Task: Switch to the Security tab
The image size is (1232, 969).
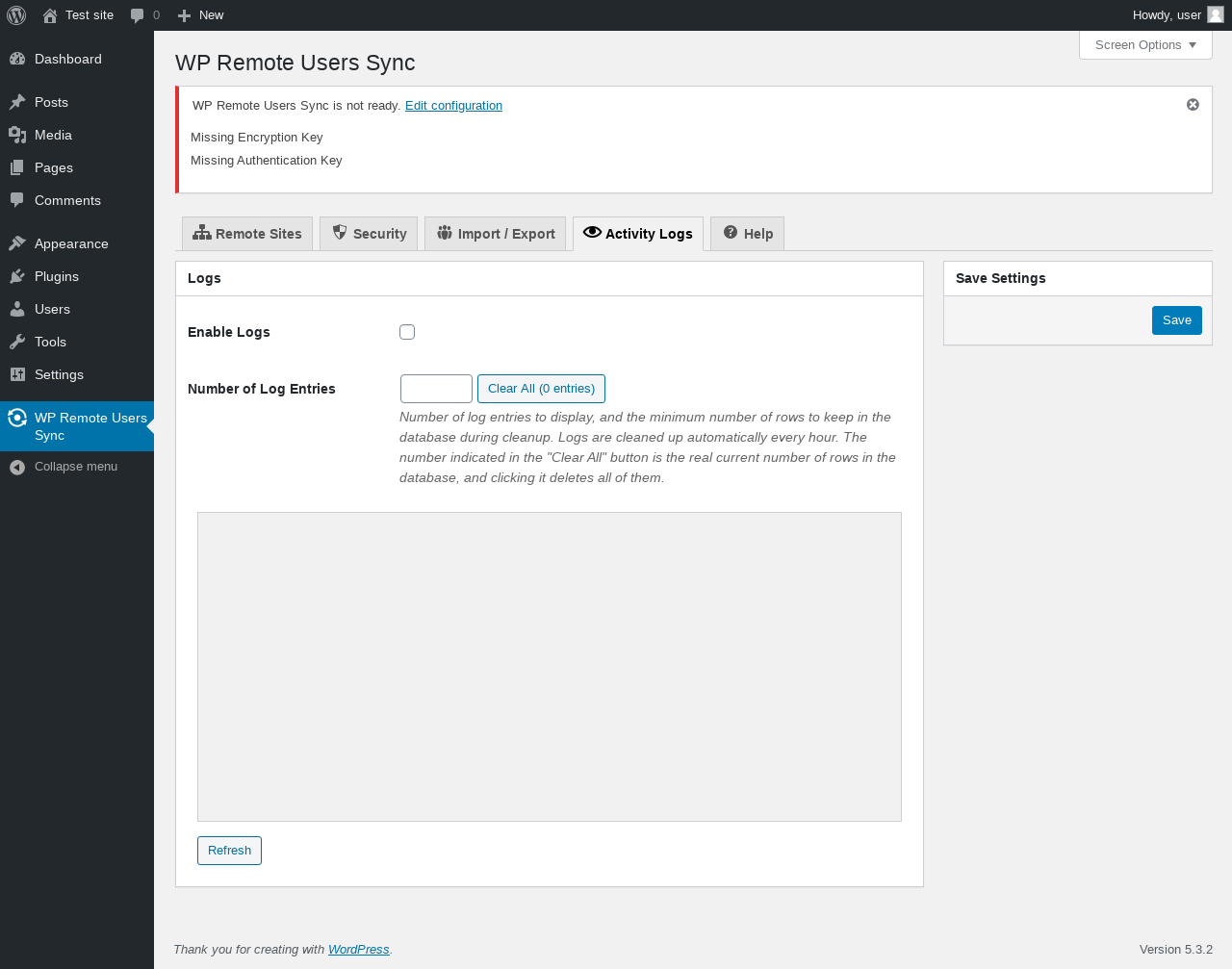Action: pos(369,234)
